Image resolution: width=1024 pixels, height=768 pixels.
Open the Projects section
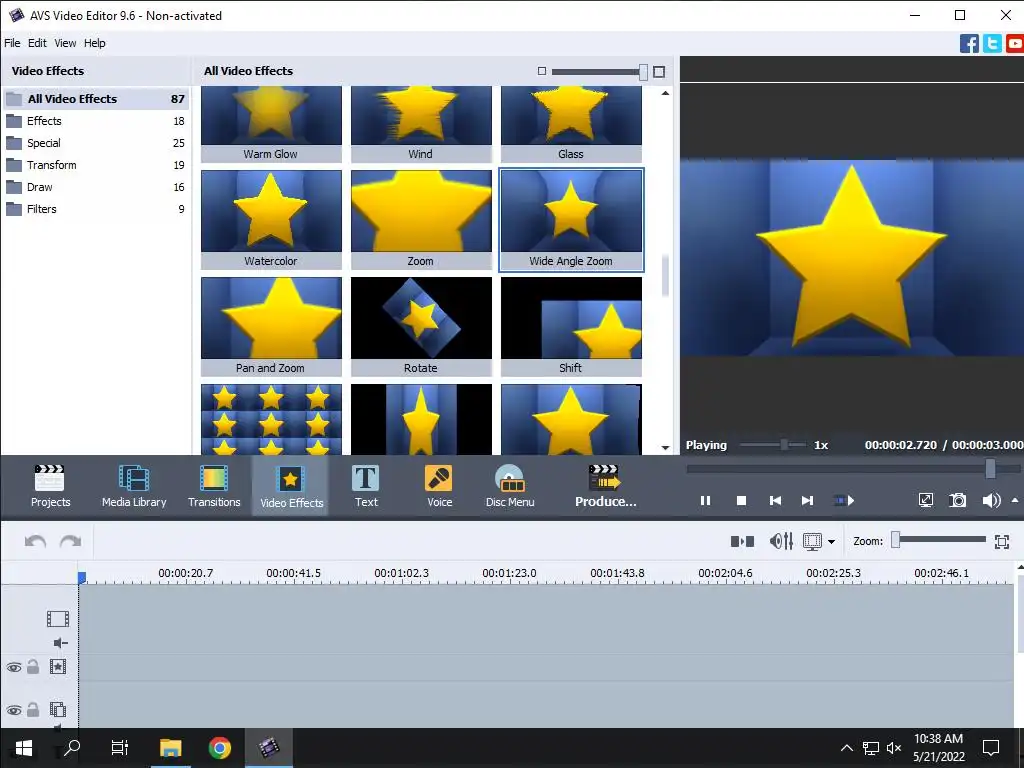(x=50, y=486)
